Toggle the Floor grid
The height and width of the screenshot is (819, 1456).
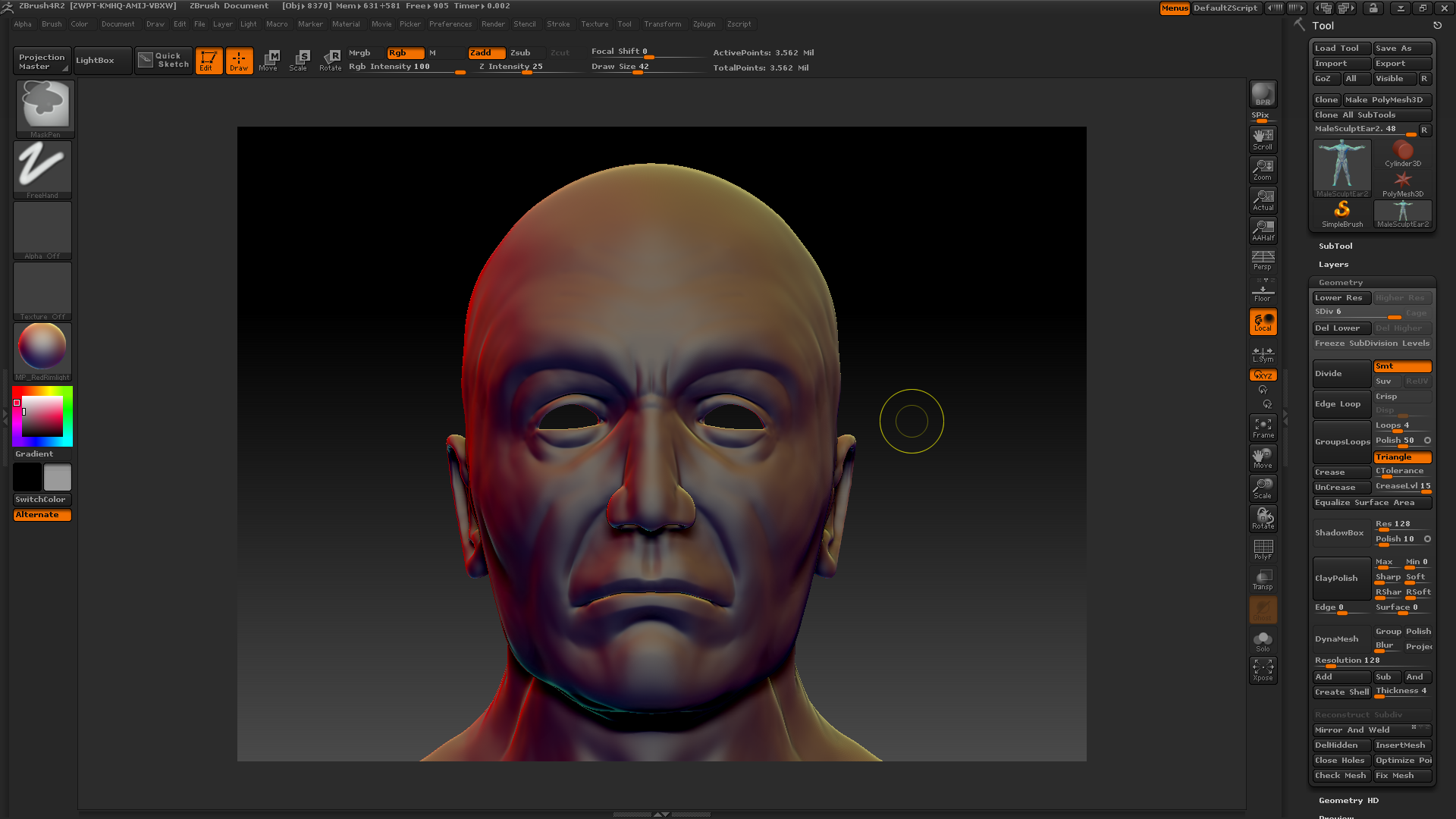coord(1263,291)
